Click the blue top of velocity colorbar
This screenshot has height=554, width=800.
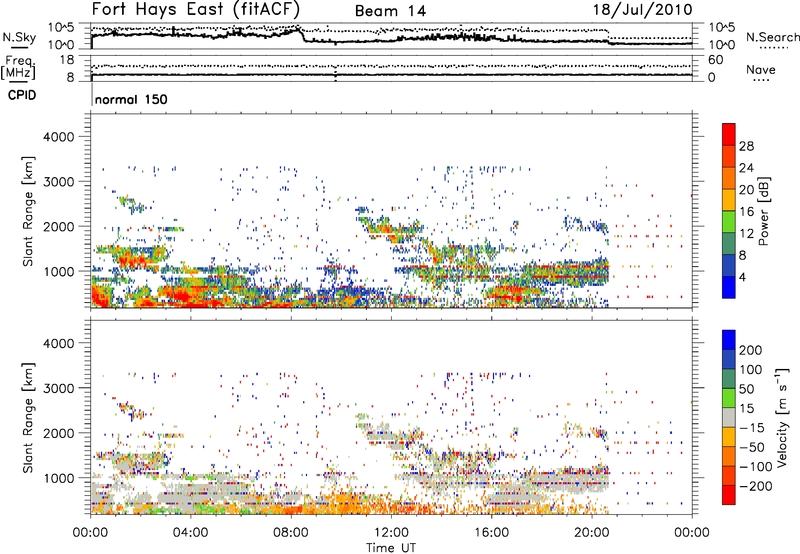(x=729, y=339)
